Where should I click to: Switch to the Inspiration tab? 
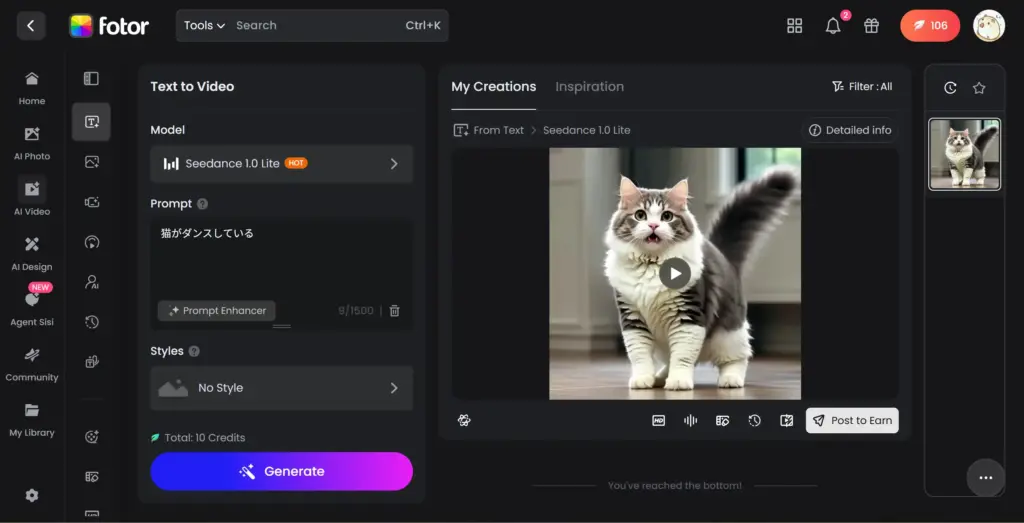click(x=589, y=87)
